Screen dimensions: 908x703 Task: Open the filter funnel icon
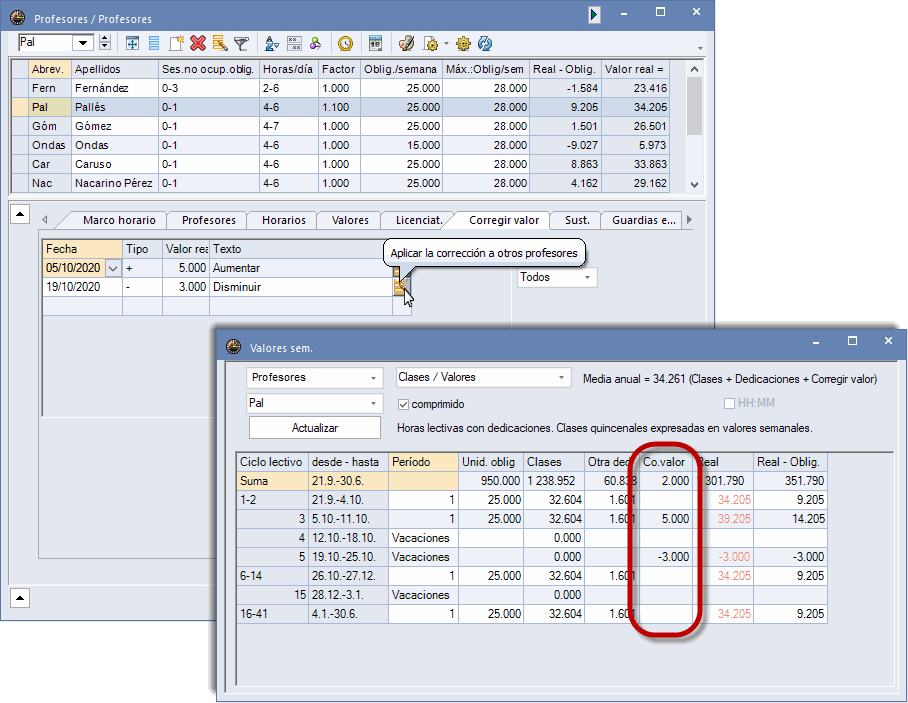pyautogui.click(x=241, y=43)
